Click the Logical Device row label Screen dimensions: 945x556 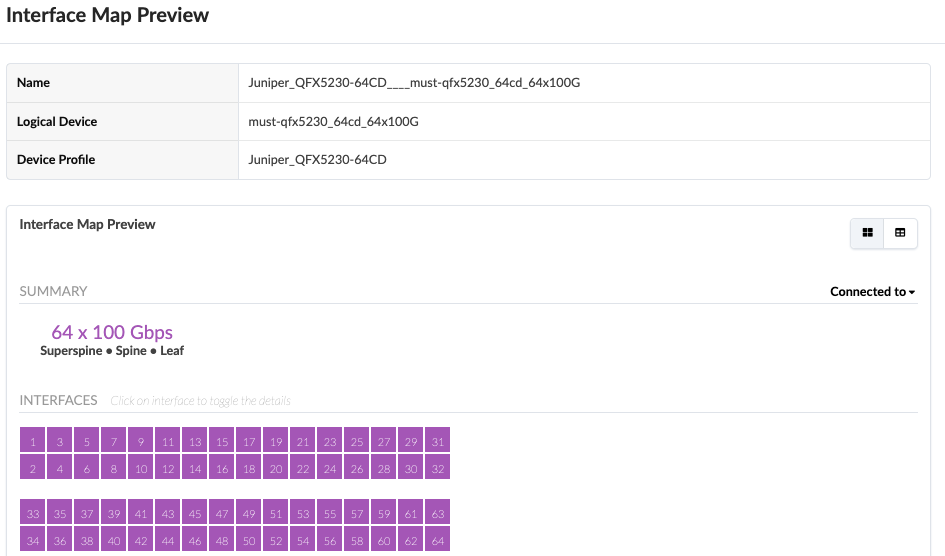coord(57,122)
